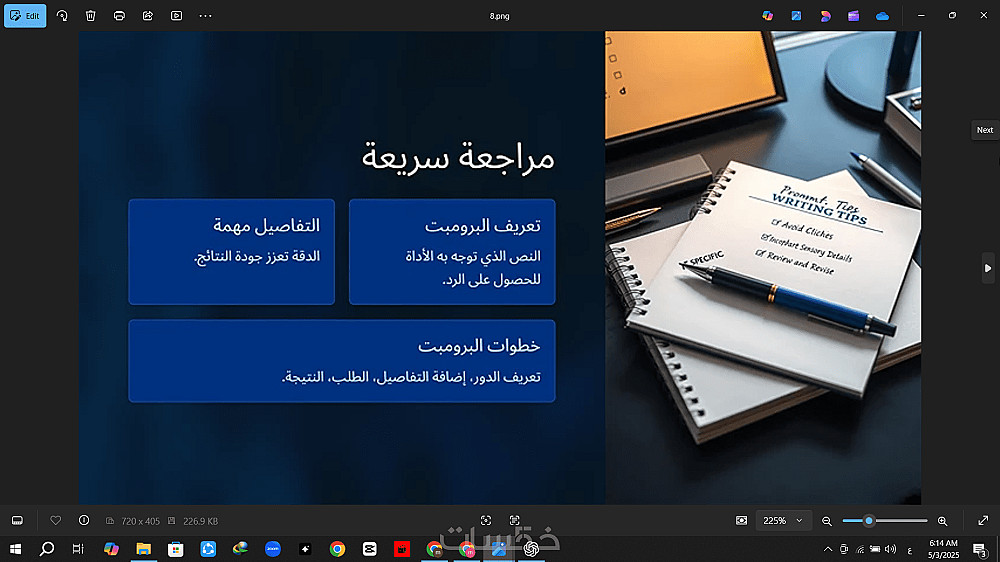Image resolution: width=1000 pixels, height=562 pixels.
Task: Go to the next photo arrow
Action: 988,269
